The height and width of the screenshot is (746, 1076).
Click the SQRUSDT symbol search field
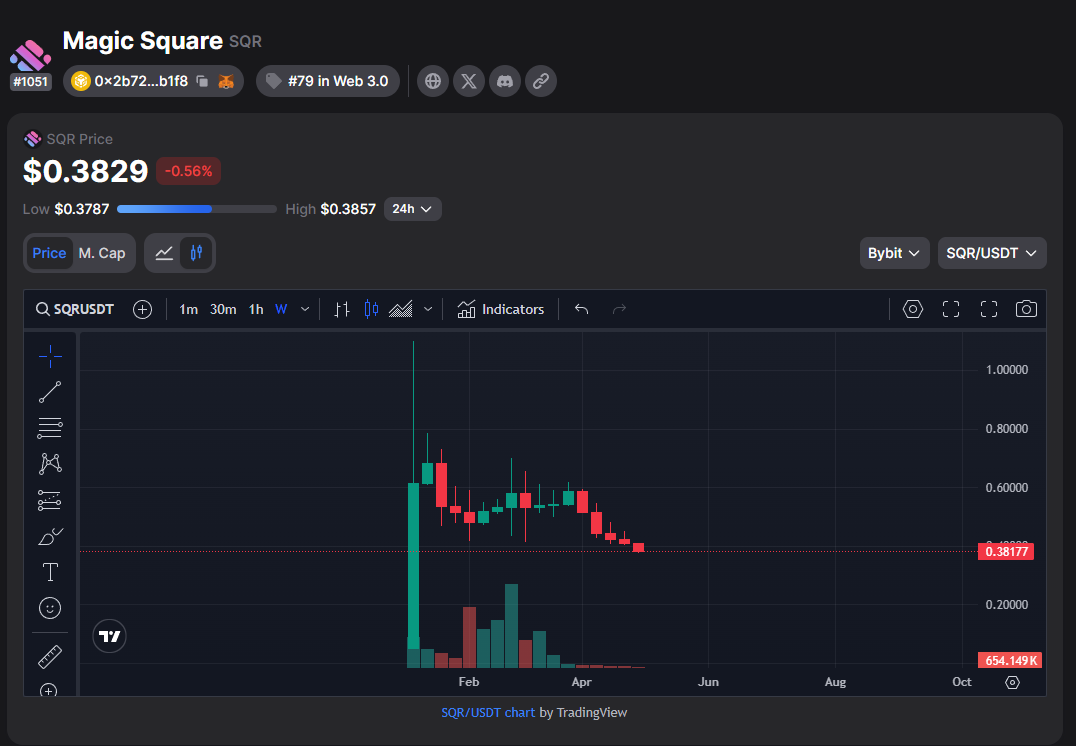tap(75, 310)
